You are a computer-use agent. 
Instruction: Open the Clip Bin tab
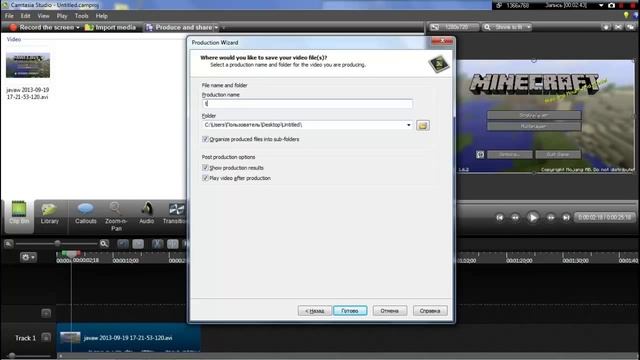pyautogui.click(x=19, y=213)
